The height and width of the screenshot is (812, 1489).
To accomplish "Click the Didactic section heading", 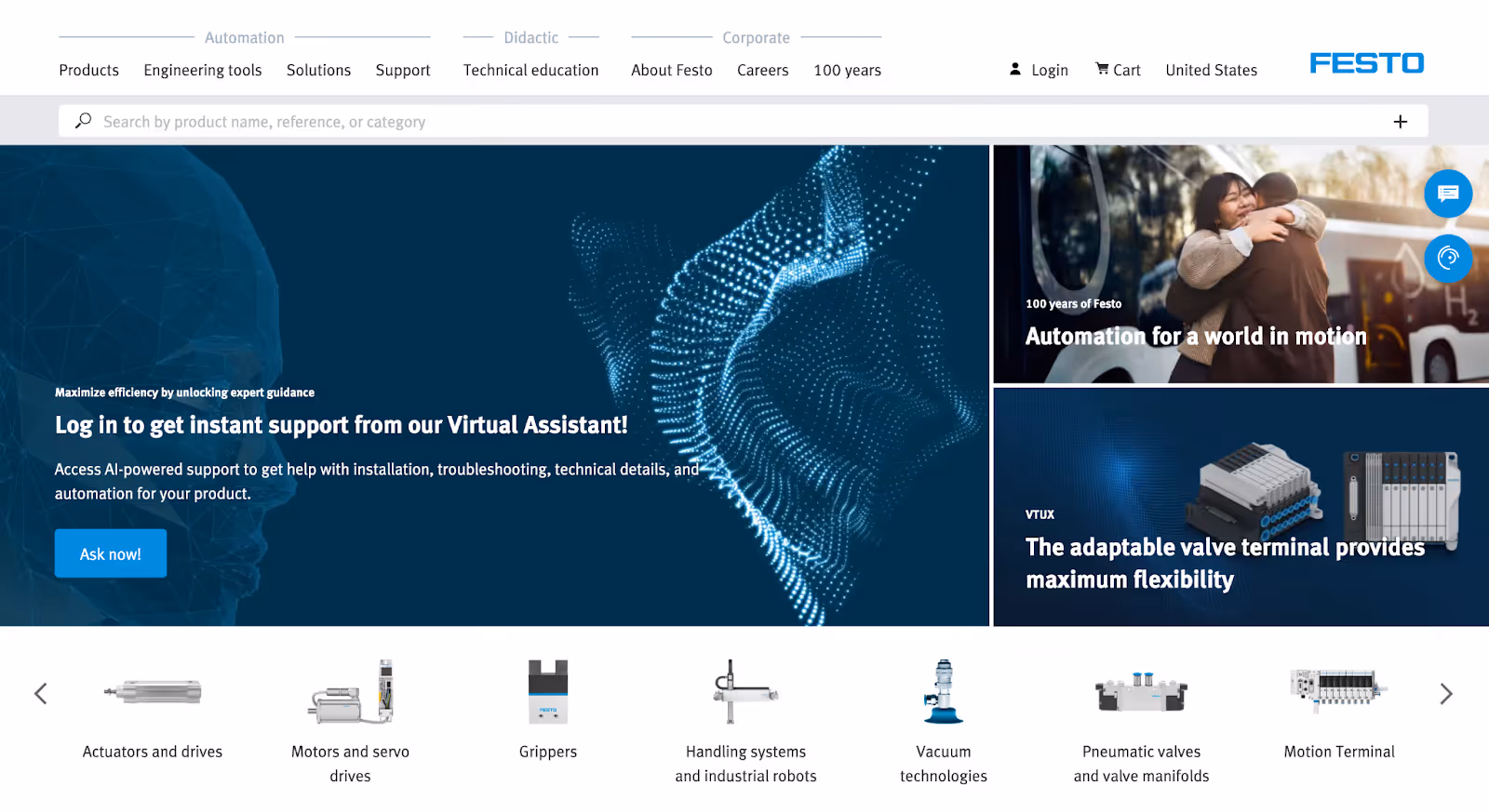I will click(x=531, y=38).
